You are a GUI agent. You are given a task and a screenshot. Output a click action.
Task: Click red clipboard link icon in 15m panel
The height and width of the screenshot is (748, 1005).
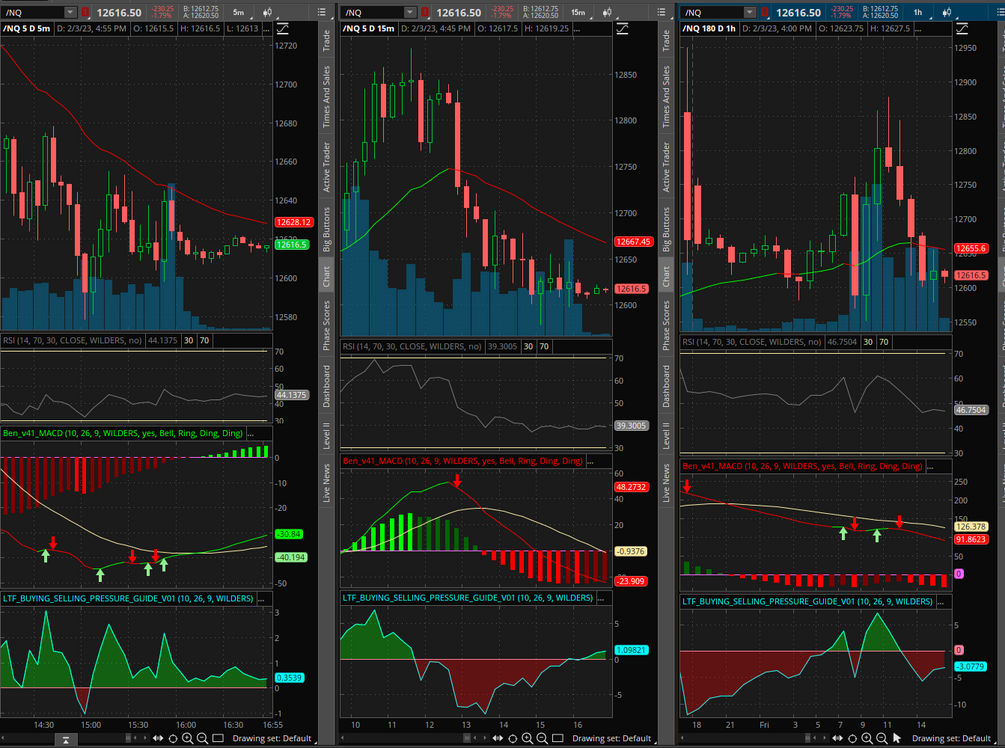[425, 12]
